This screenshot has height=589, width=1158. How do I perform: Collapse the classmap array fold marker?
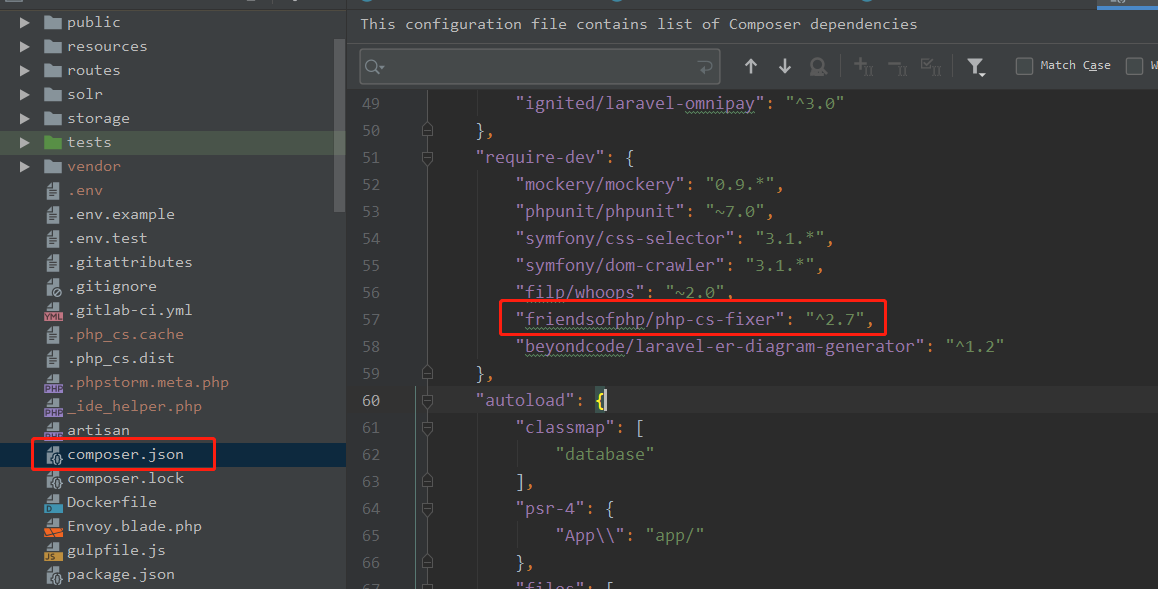point(427,427)
